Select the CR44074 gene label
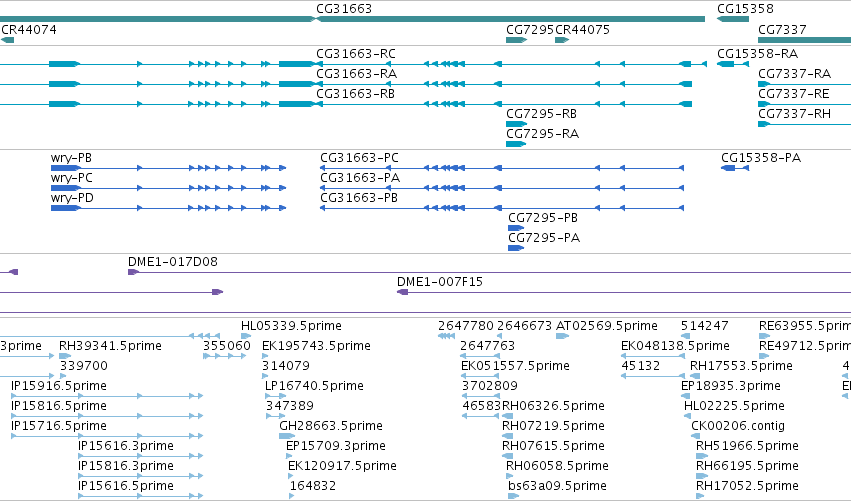 (x=29, y=29)
